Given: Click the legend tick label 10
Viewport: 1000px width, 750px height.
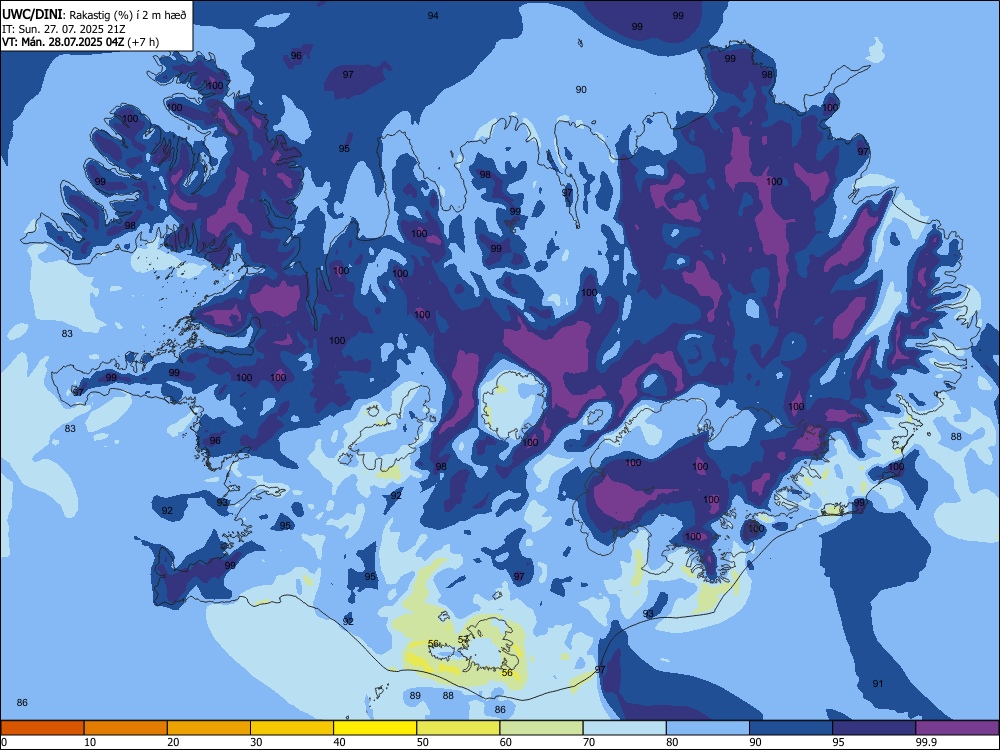Looking at the screenshot, I should [x=90, y=742].
